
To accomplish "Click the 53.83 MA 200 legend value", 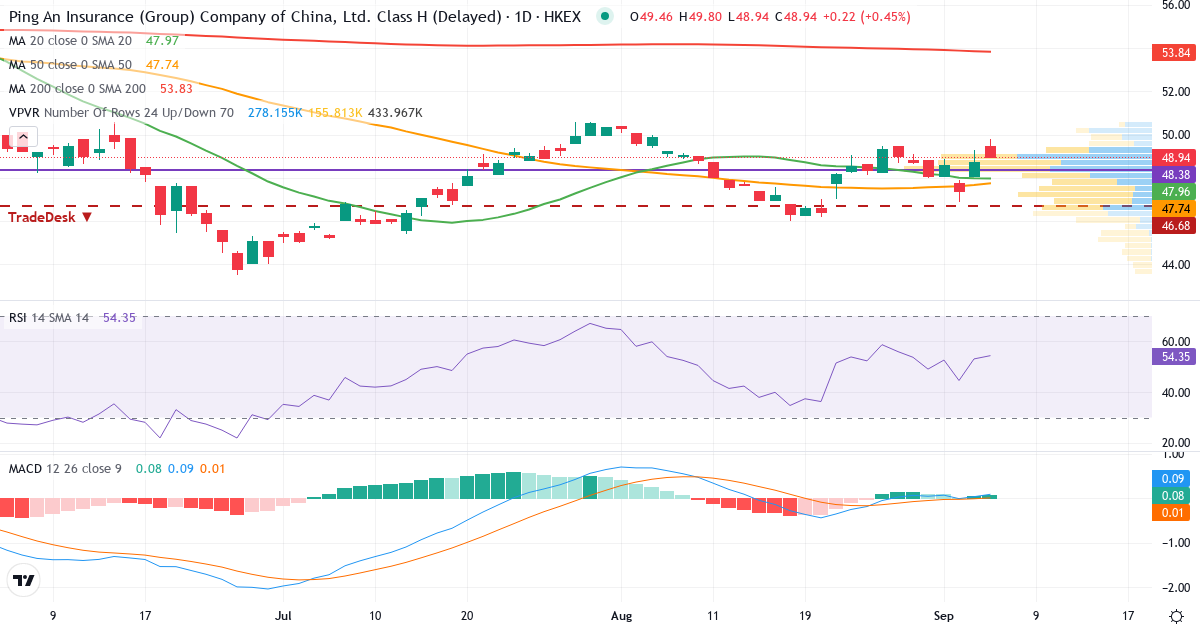I will click(176, 89).
